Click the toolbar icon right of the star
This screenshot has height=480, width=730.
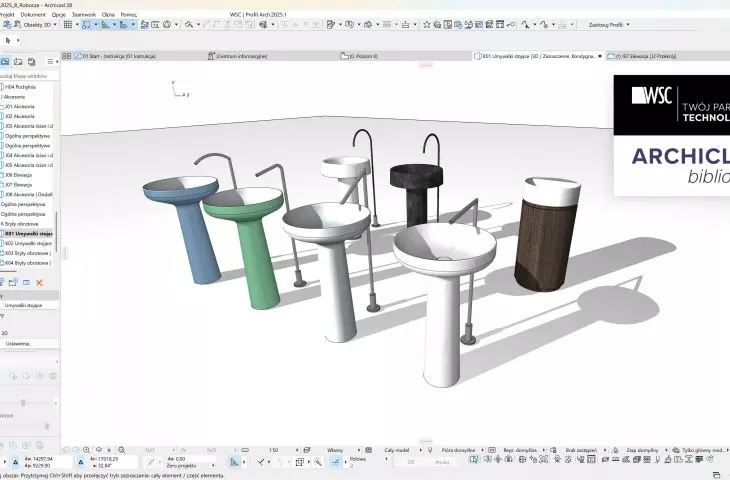click(437, 25)
